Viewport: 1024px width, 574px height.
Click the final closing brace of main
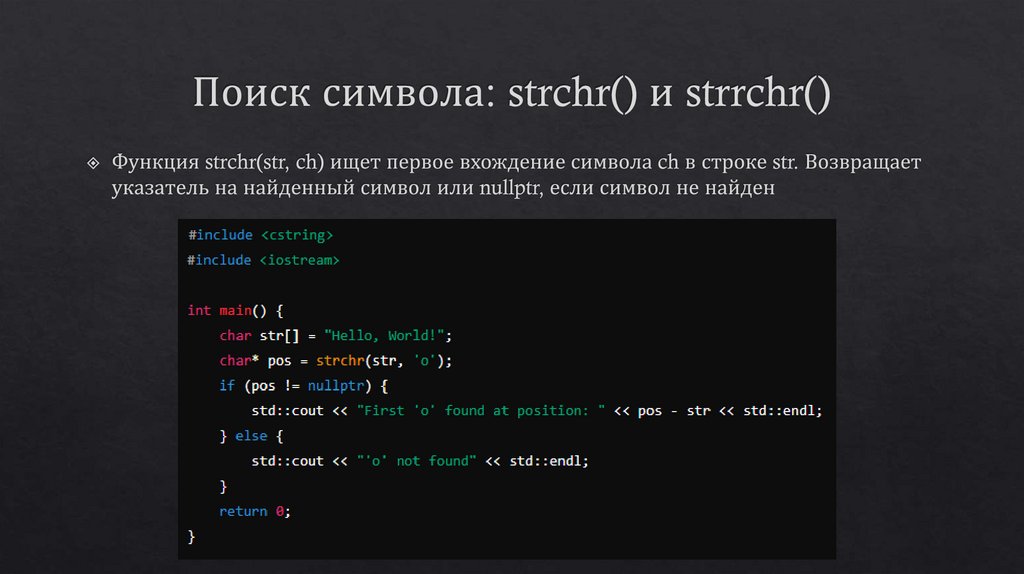pyautogui.click(x=191, y=537)
